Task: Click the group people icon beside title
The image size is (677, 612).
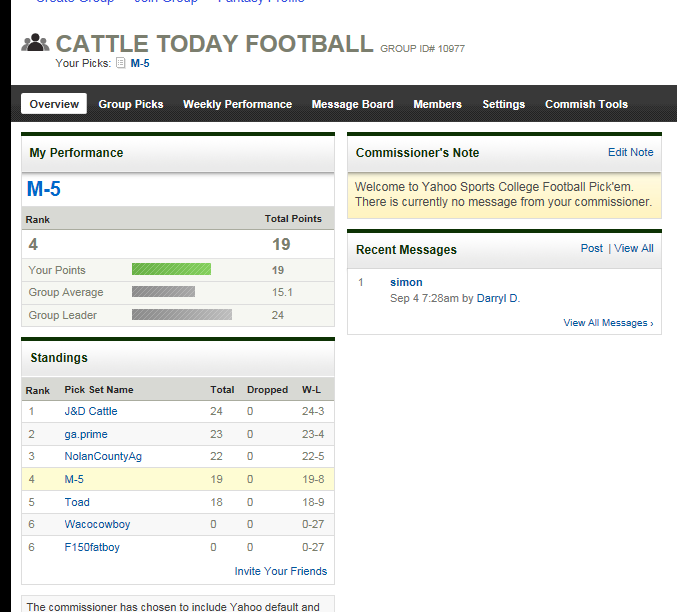Action: [35, 43]
